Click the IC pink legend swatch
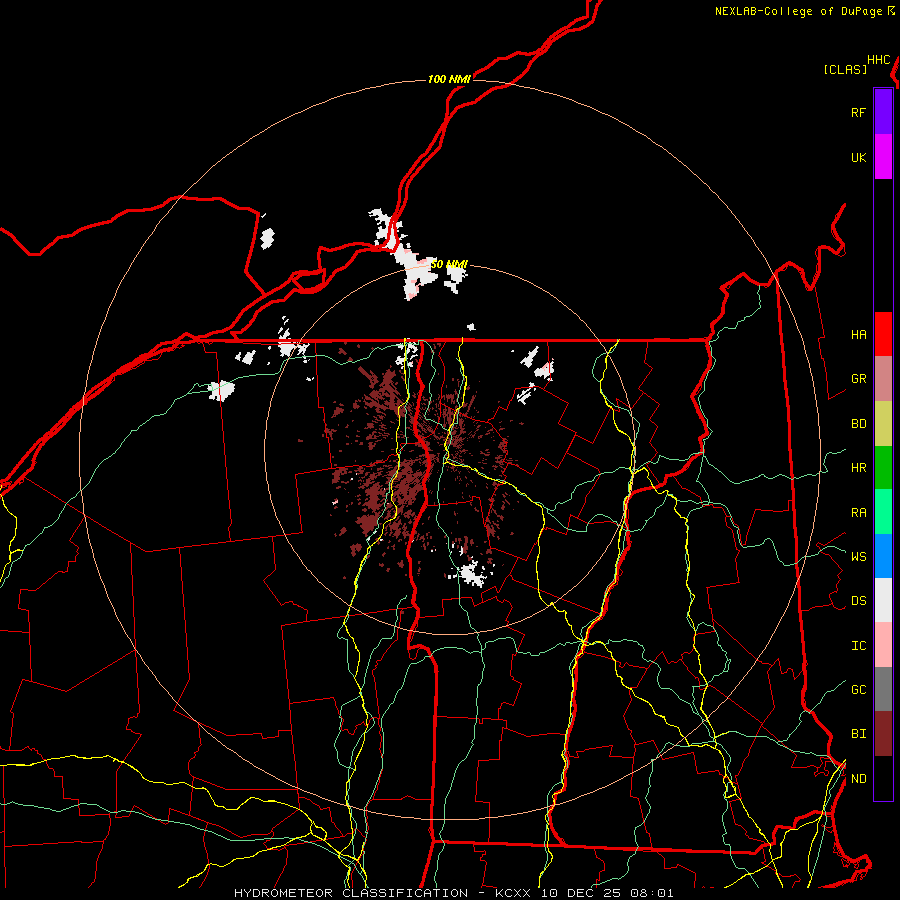 pos(883,645)
